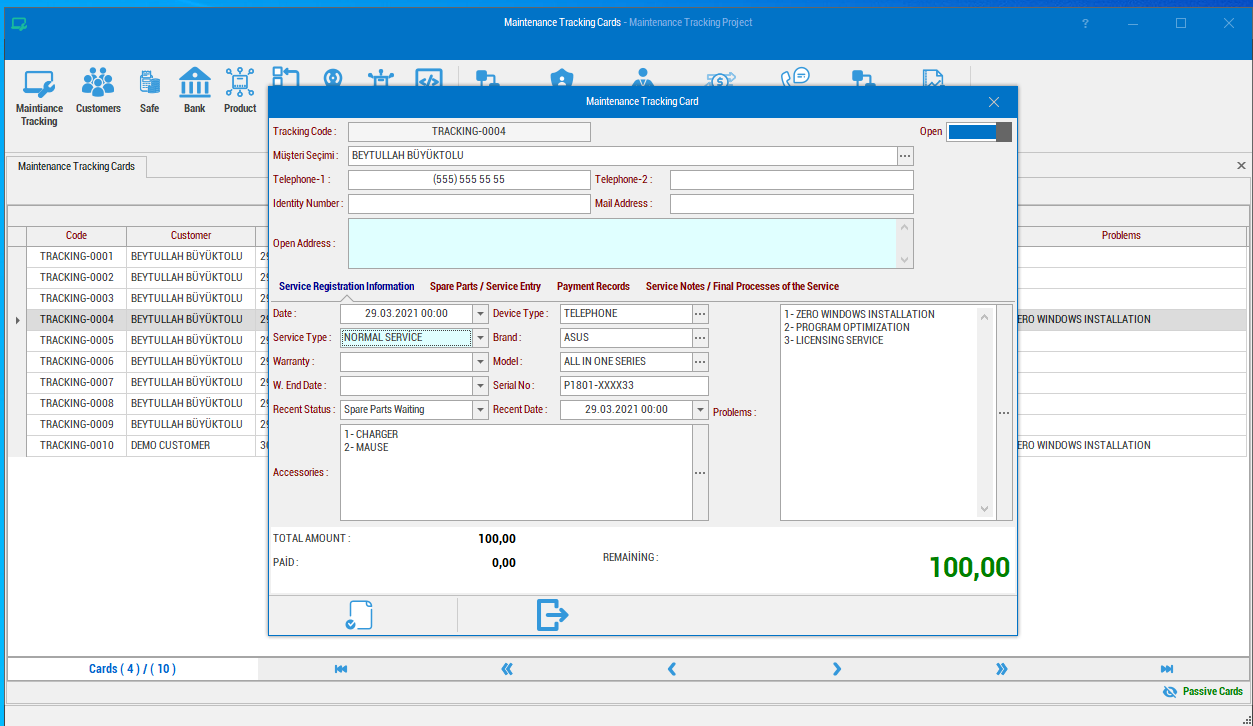Go to last record navigation icon
1253x726 pixels.
pos(1166,669)
